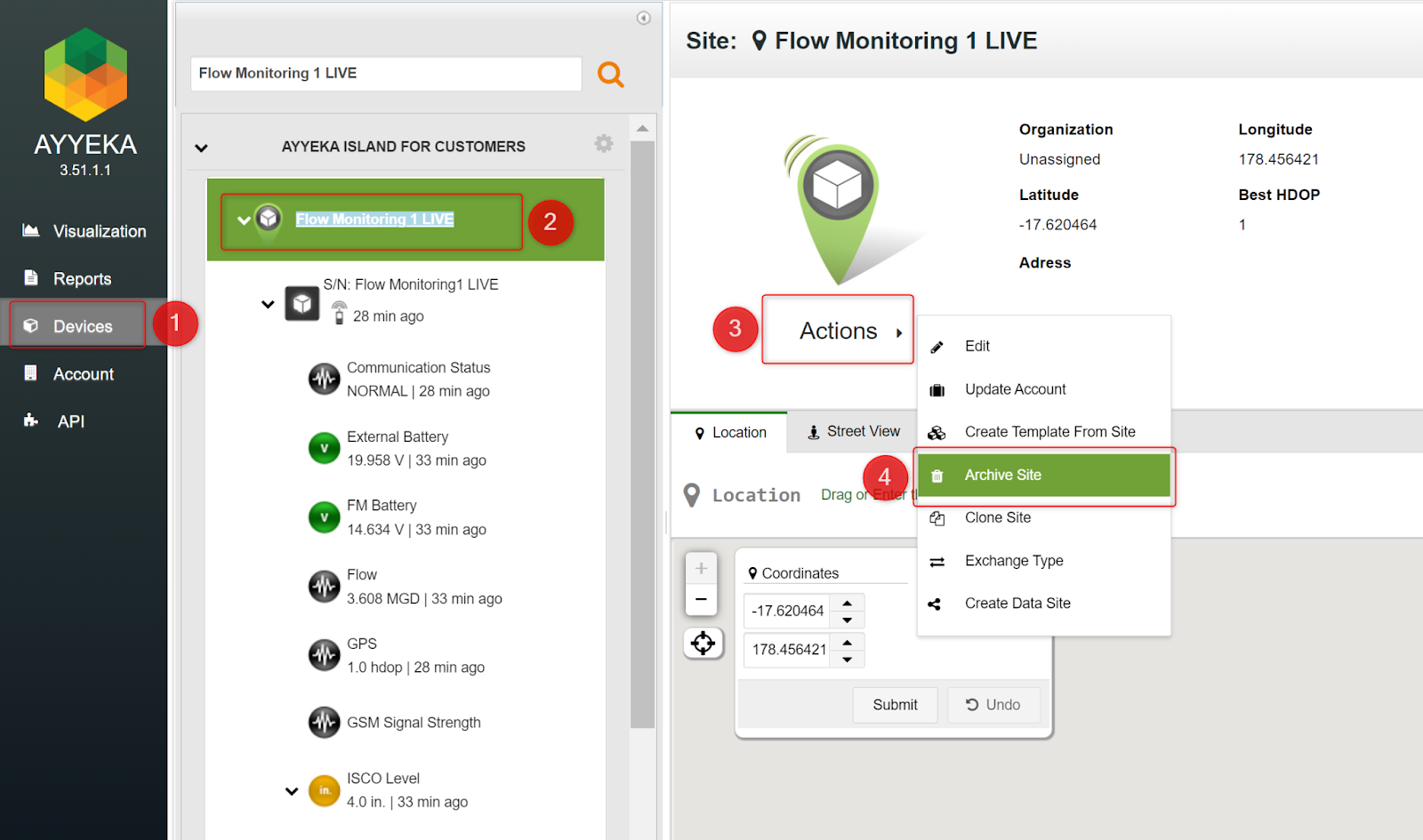The width and height of the screenshot is (1423, 840).
Task: Click the orange search magnifier icon
Action: pyautogui.click(x=611, y=75)
